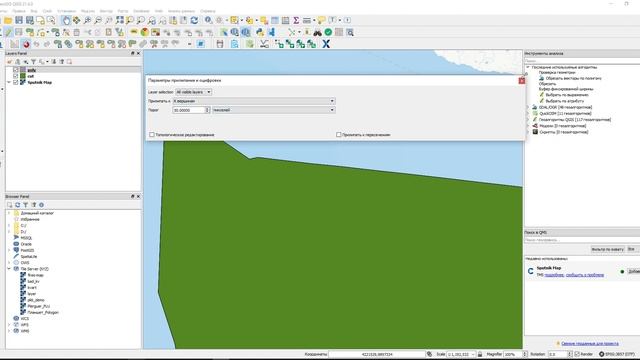640x360 pixels.
Task: Open the Settings menu
Action: click(x=67, y=11)
